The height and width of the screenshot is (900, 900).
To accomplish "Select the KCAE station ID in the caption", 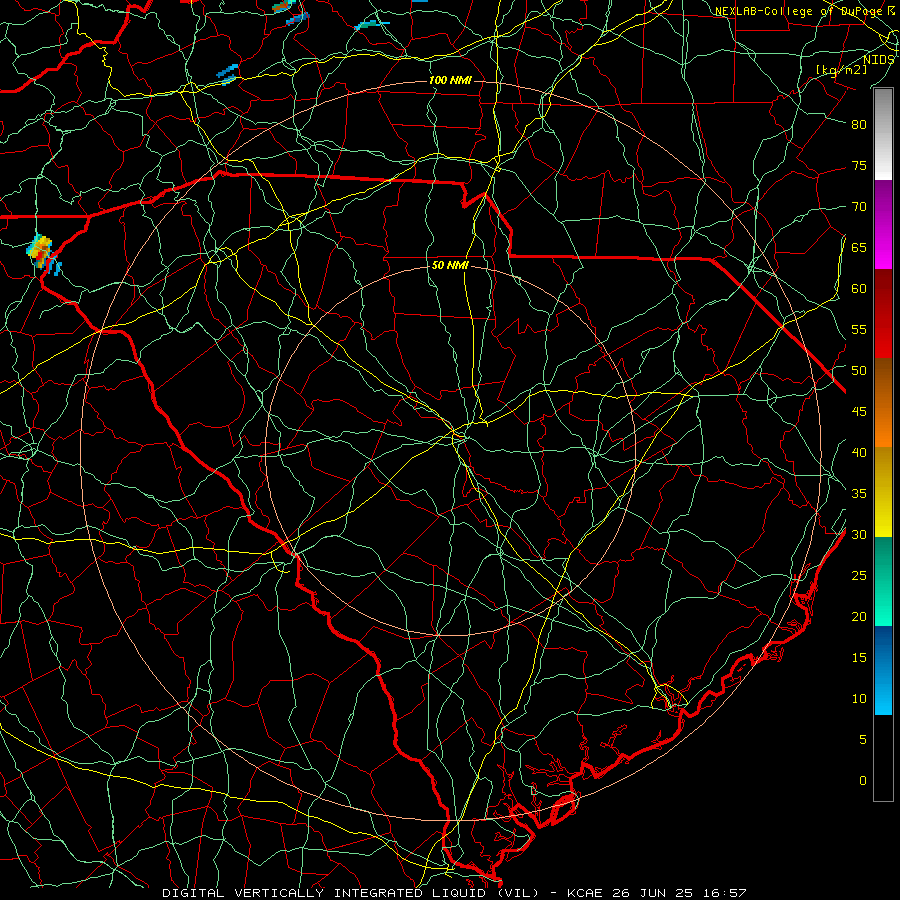I will click(x=584, y=893).
